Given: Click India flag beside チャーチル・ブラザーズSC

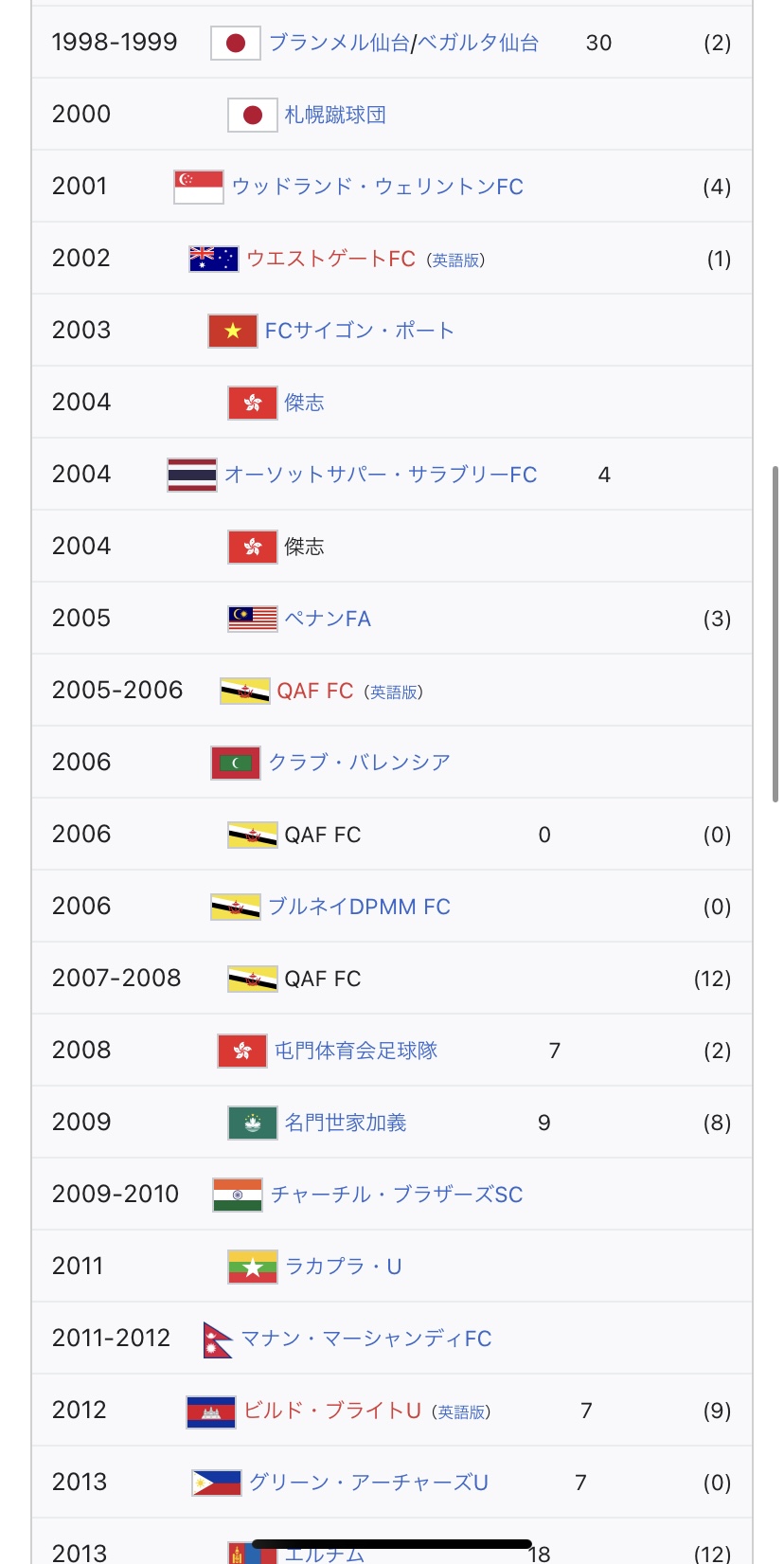Looking at the screenshot, I should tap(238, 1195).
